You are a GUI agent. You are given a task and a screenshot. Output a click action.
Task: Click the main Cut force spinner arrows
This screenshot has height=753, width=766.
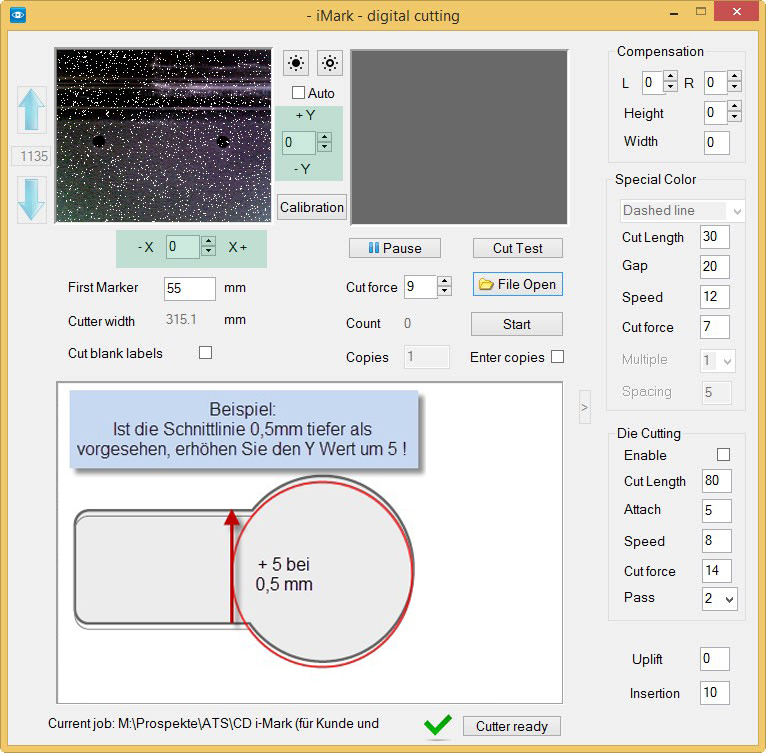click(x=445, y=286)
